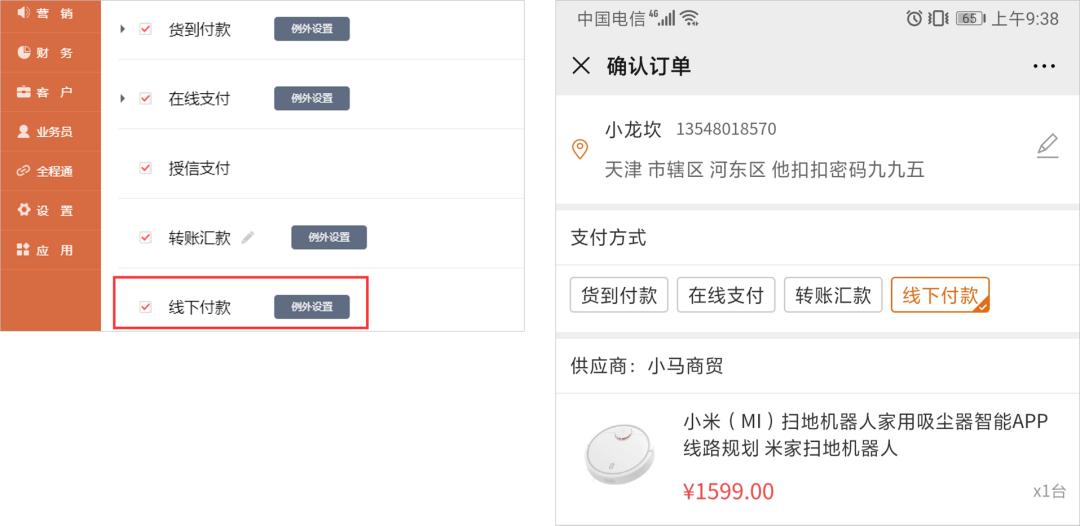Viewport: 1080px width, 526px height.
Task: Tap the robot vacuum product thumbnail
Action: [x=618, y=456]
